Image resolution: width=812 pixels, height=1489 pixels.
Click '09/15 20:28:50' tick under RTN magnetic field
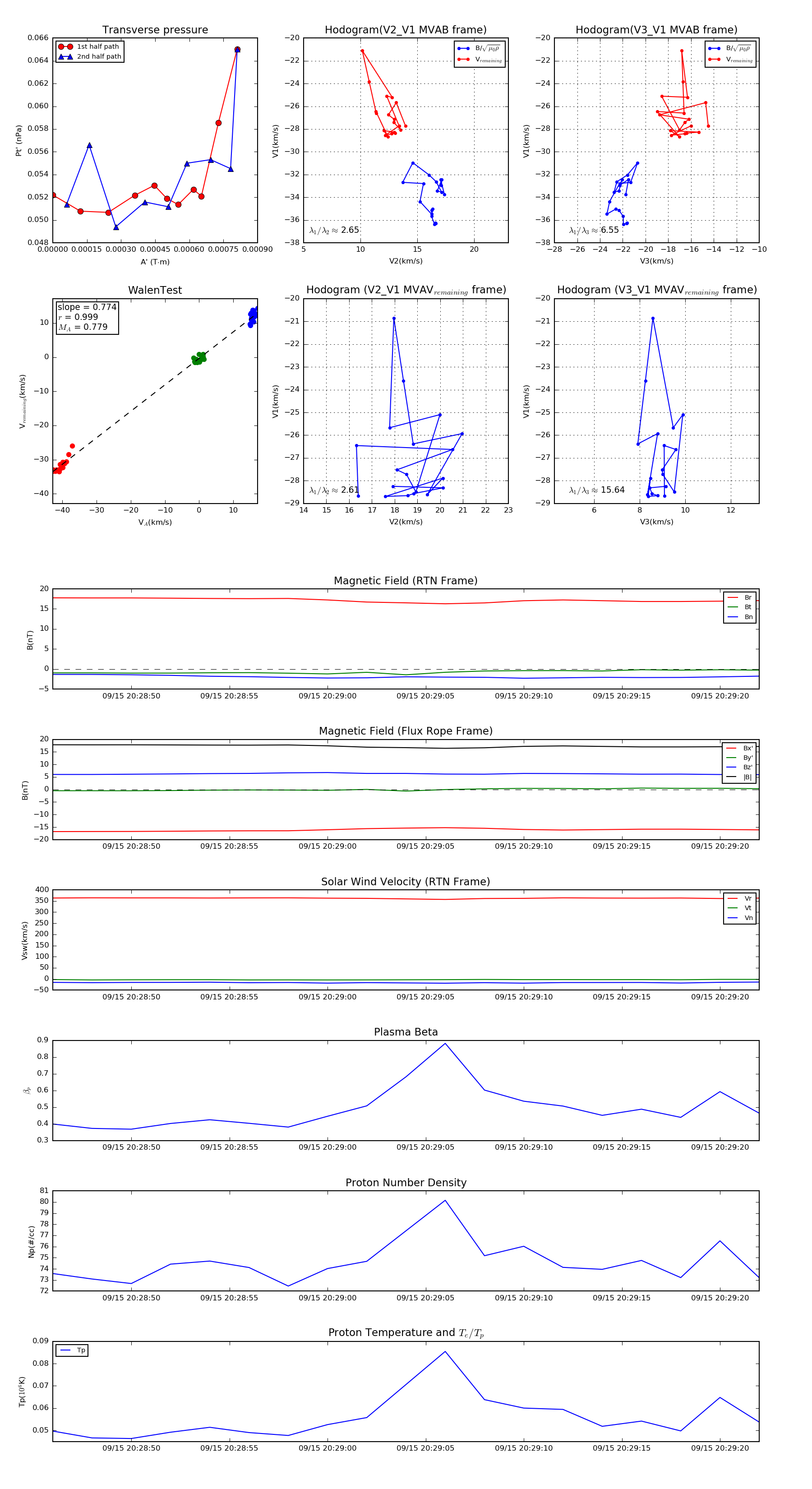[x=131, y=696]
